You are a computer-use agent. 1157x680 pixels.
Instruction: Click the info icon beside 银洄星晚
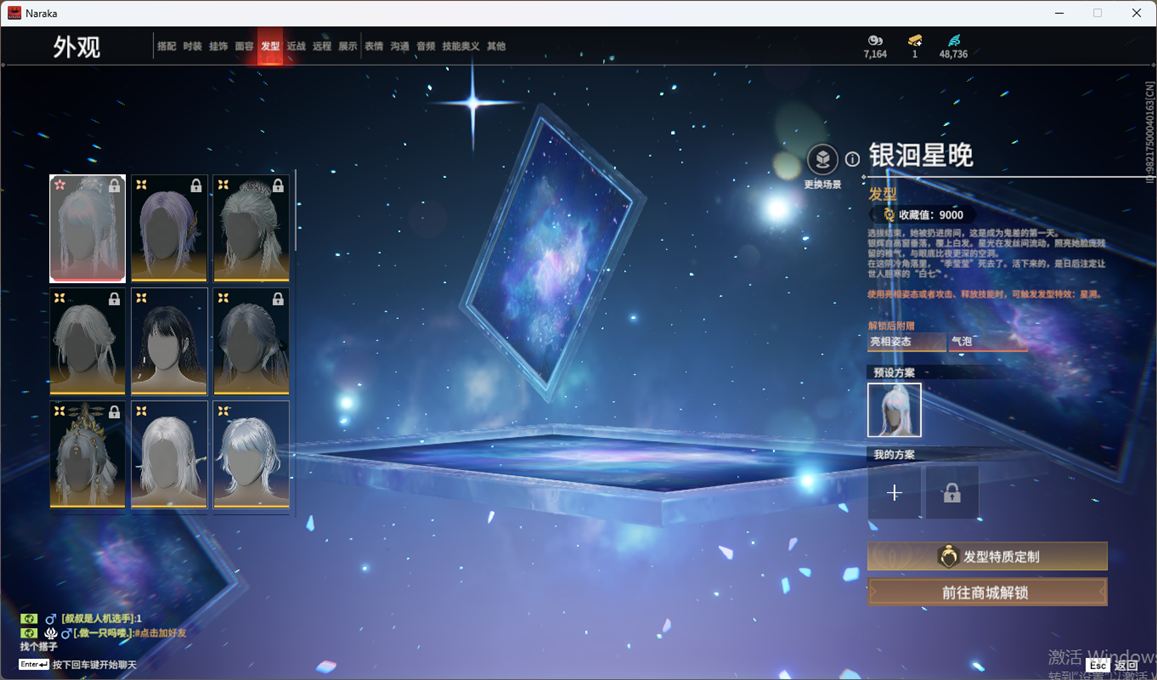point(852,159)
